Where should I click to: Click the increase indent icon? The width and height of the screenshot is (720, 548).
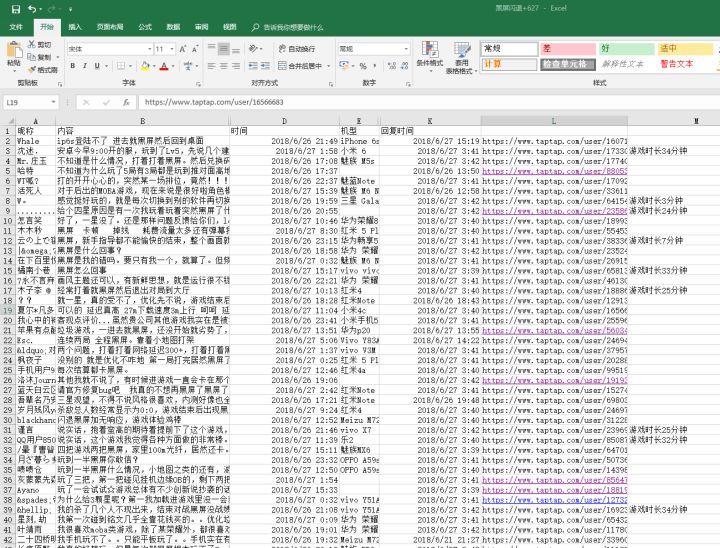click(265, 66)
